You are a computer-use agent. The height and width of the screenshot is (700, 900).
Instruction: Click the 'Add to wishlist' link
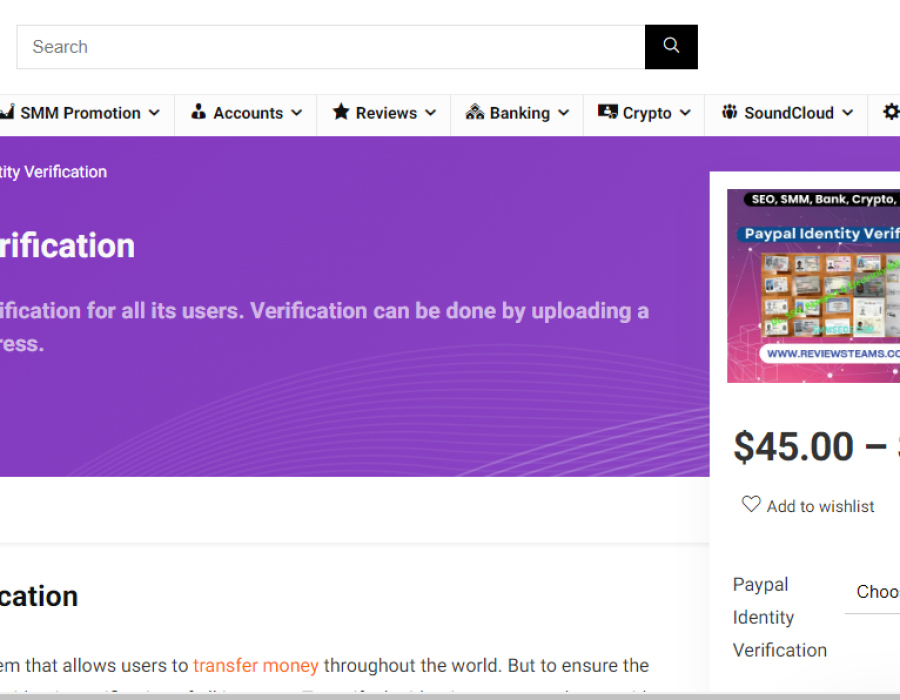point(820,506)
